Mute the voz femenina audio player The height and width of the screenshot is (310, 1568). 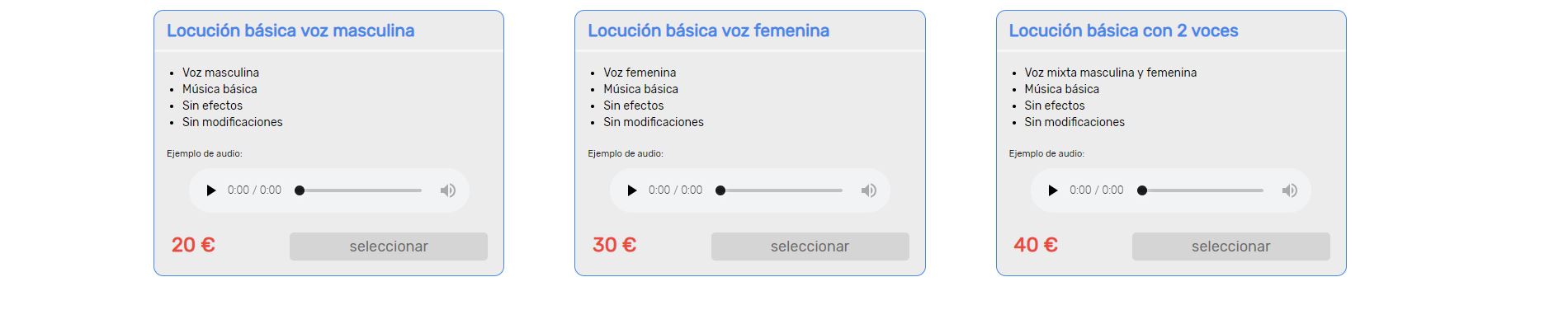pos(869,190)
